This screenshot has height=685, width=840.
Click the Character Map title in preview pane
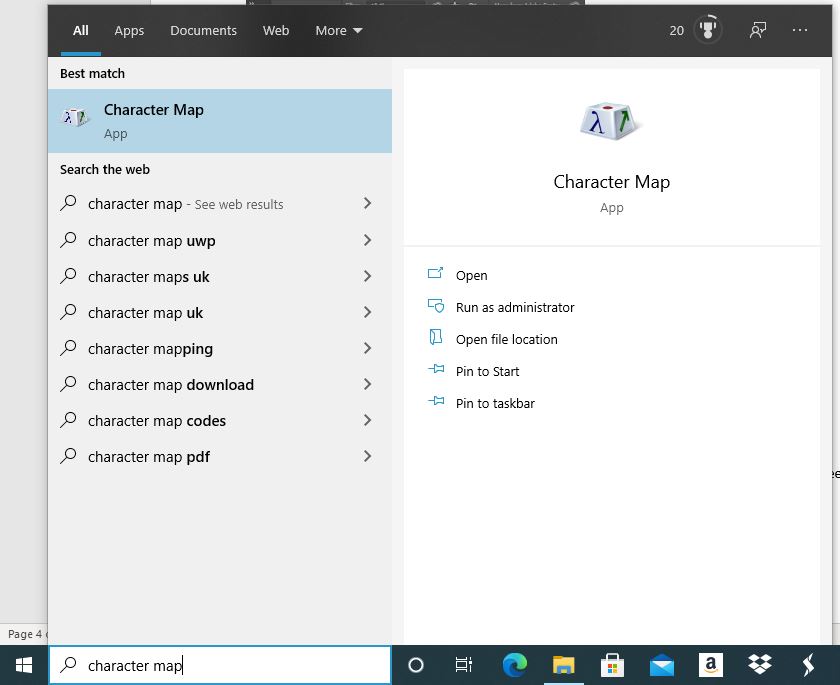611,182
